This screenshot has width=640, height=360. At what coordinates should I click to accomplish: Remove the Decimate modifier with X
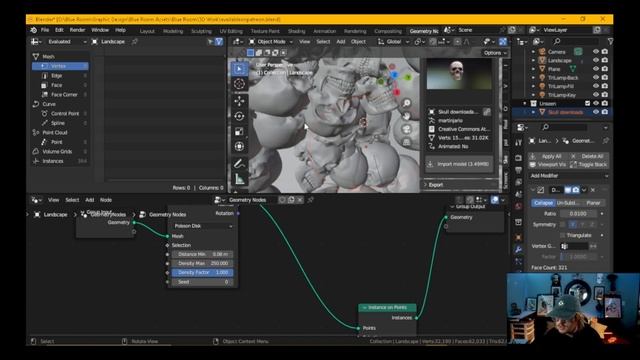coord(593,190)
